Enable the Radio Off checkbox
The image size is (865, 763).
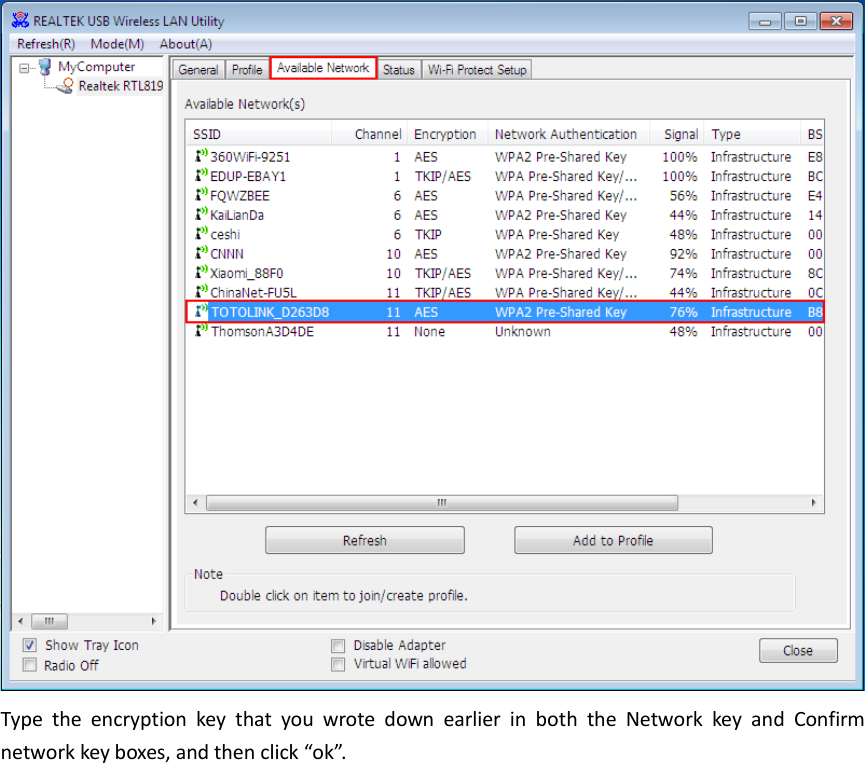click(x=30, y=665)
